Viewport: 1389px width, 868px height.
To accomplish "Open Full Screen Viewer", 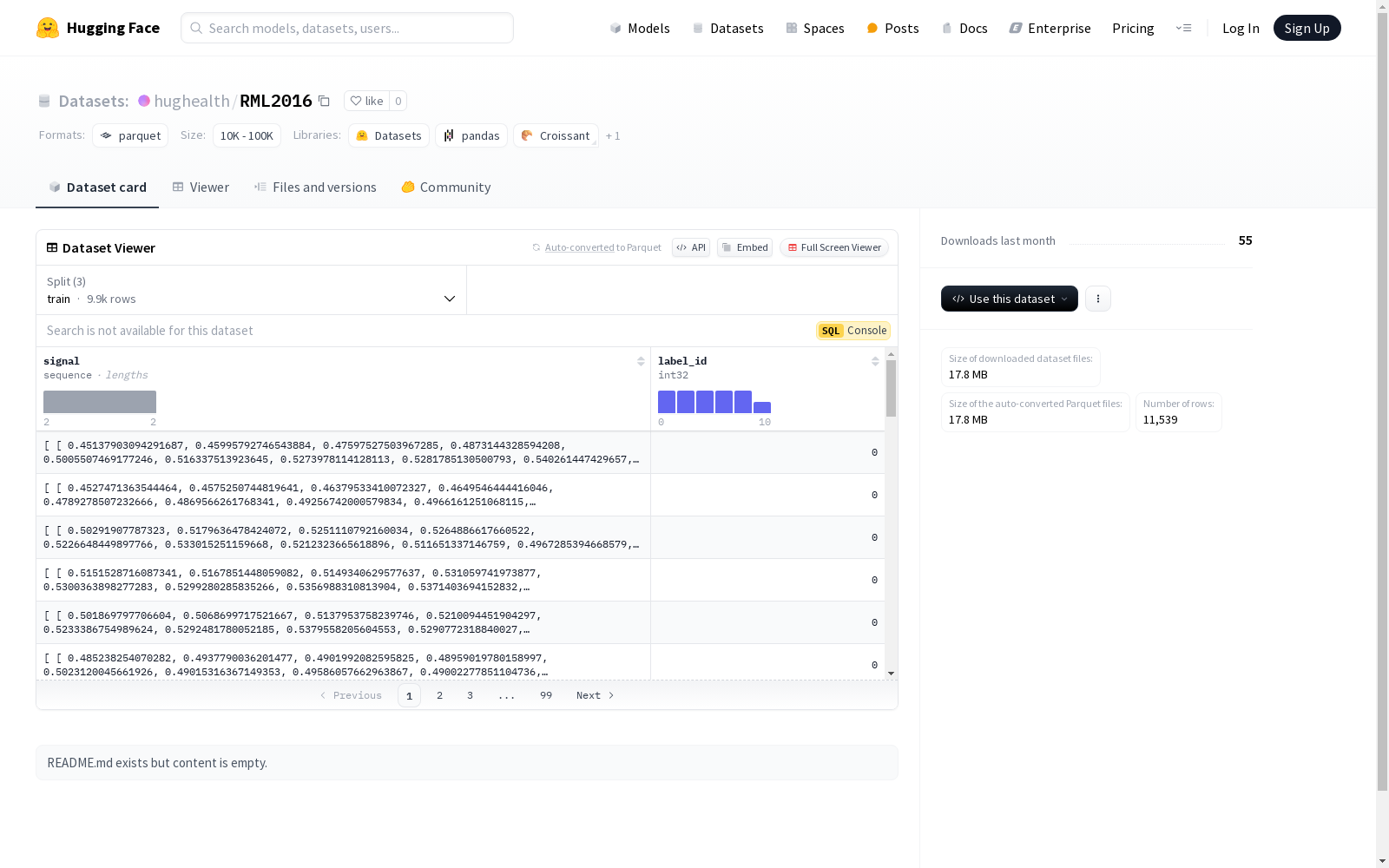I will 834,247.
